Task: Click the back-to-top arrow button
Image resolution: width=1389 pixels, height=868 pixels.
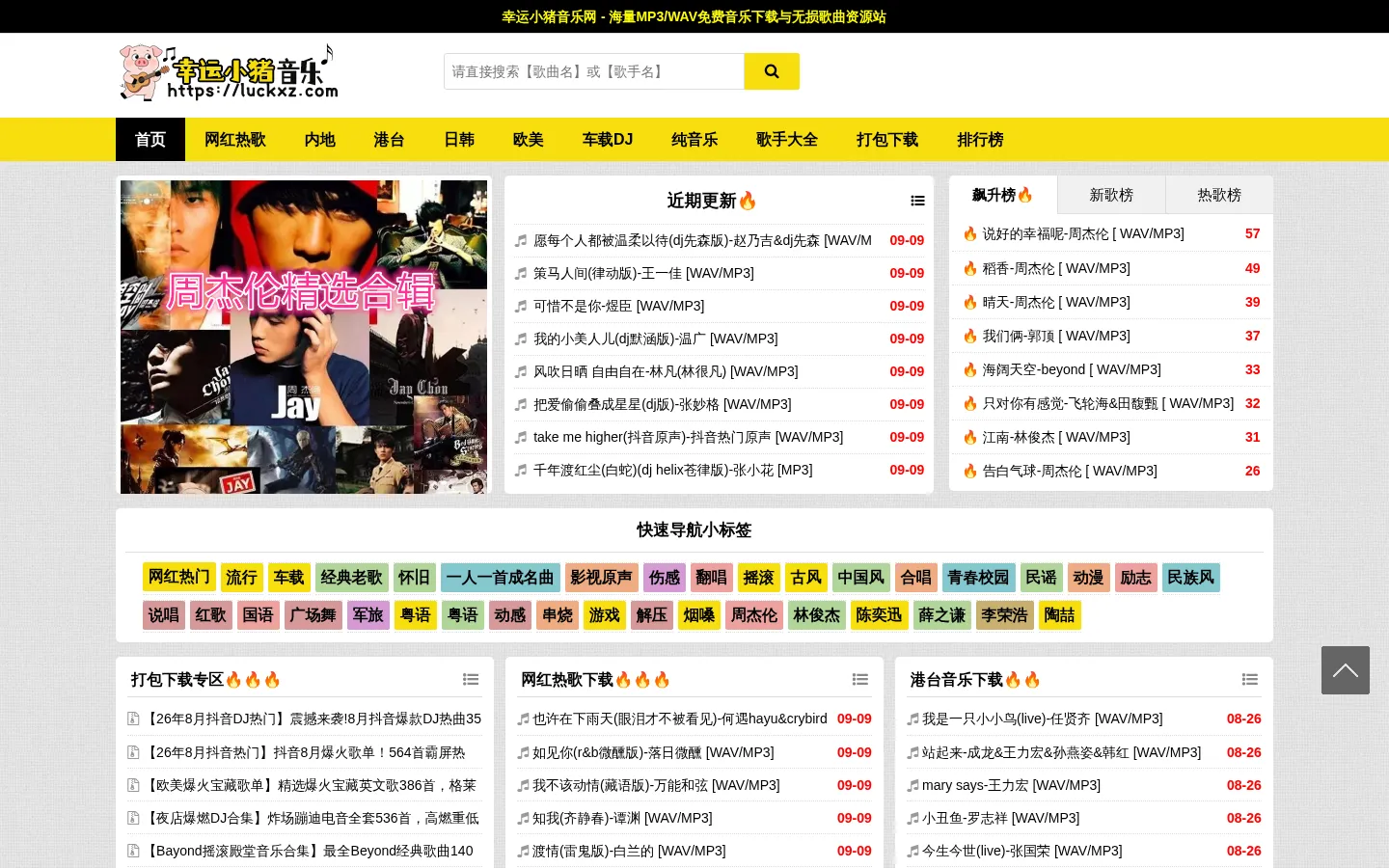Action: click(1346, 670)
